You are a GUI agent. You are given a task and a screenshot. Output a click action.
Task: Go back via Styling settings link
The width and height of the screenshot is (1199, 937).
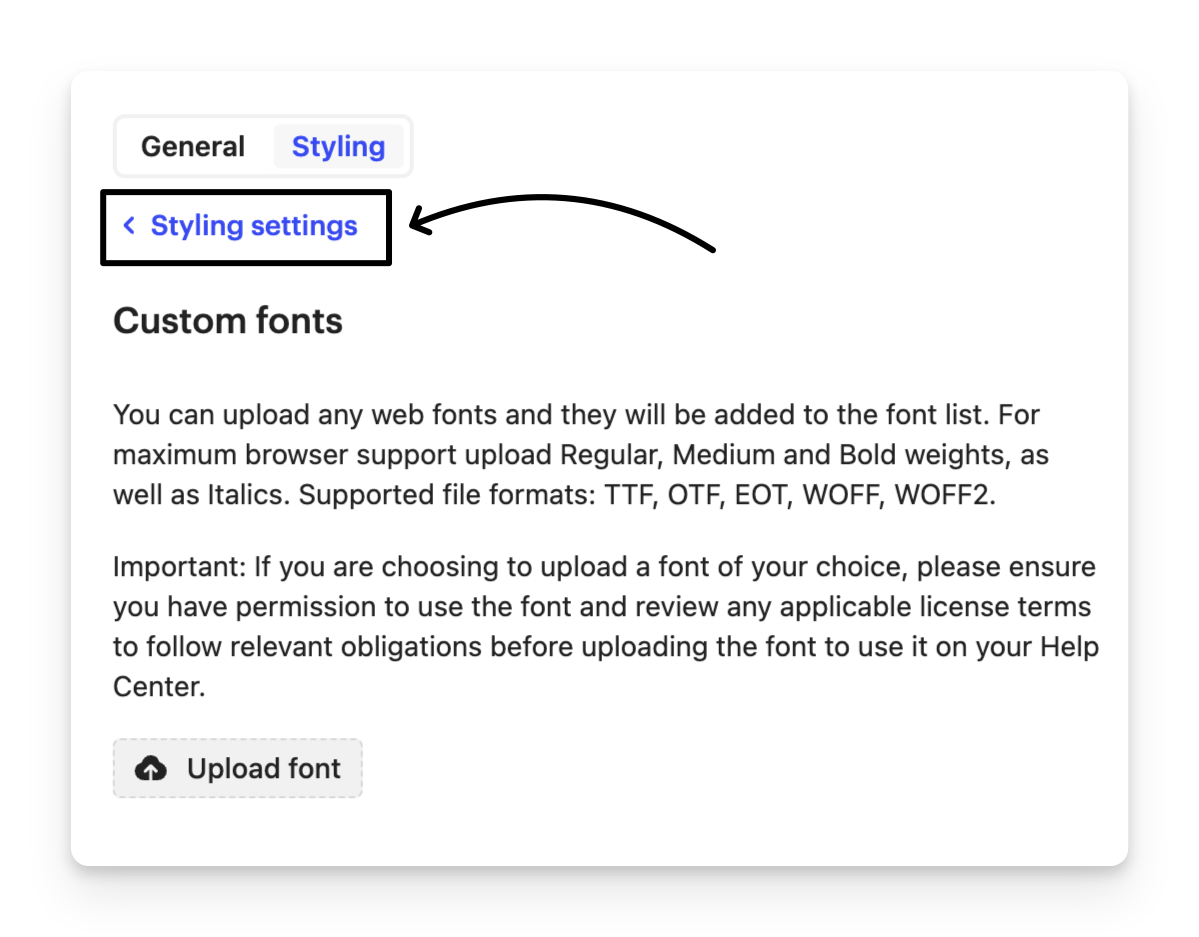point(254,226)
